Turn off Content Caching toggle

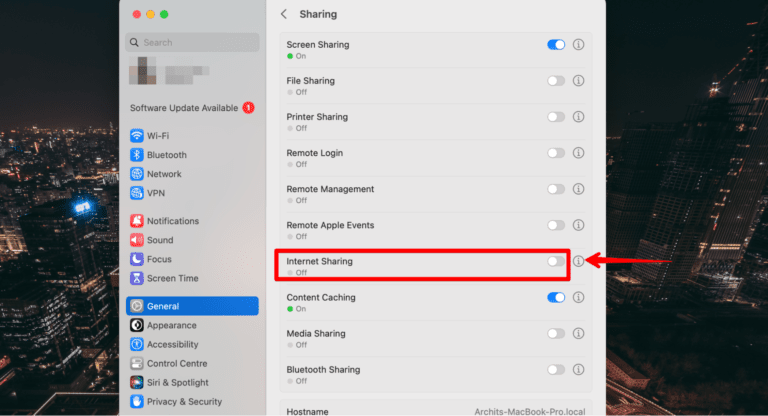[556, 297]
